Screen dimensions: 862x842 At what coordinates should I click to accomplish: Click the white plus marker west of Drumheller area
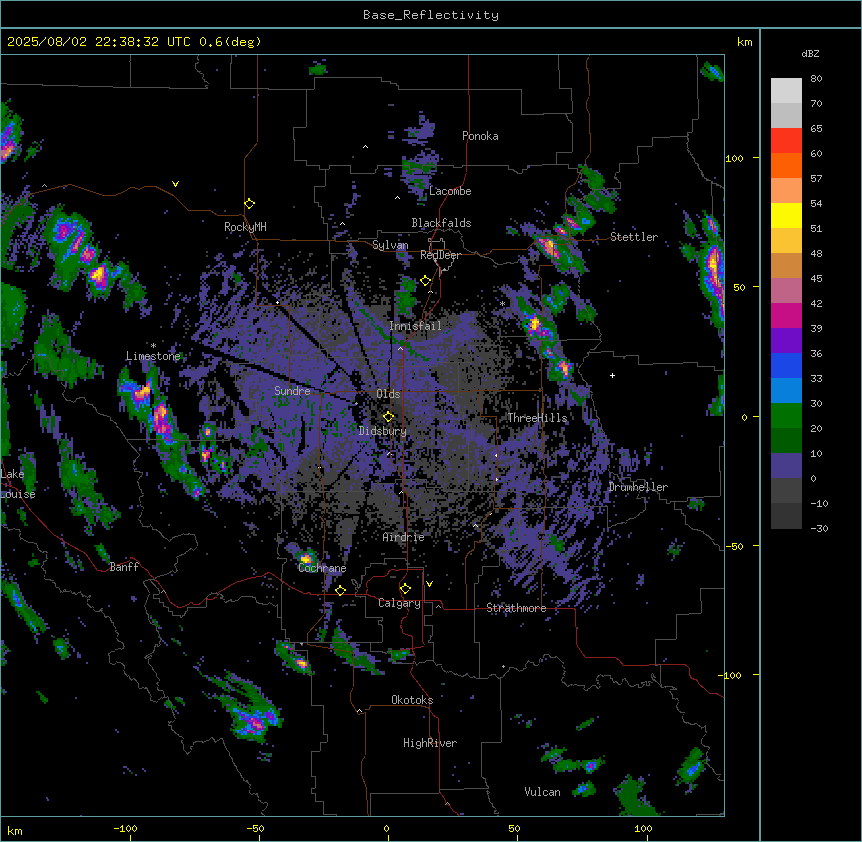point(612,375)
